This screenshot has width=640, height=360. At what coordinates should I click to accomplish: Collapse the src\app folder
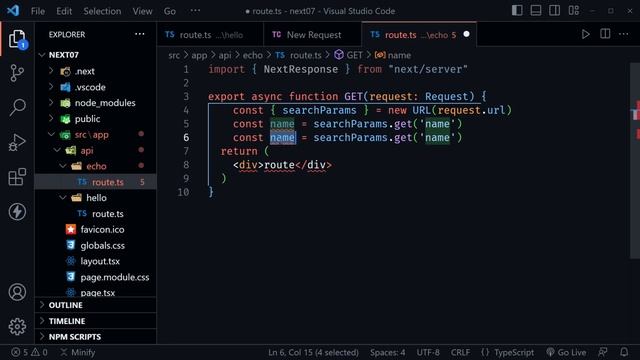[96, 135]
